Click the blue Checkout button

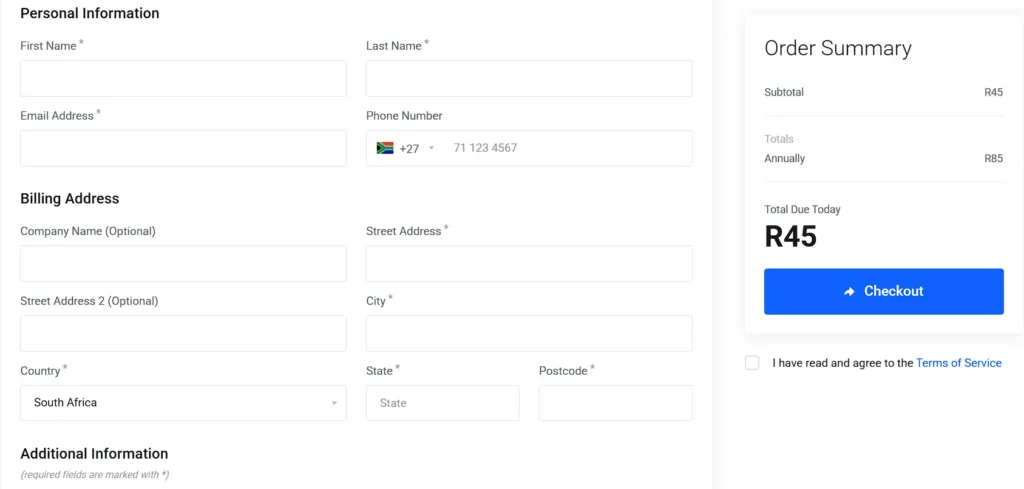(x=884, y=291)
